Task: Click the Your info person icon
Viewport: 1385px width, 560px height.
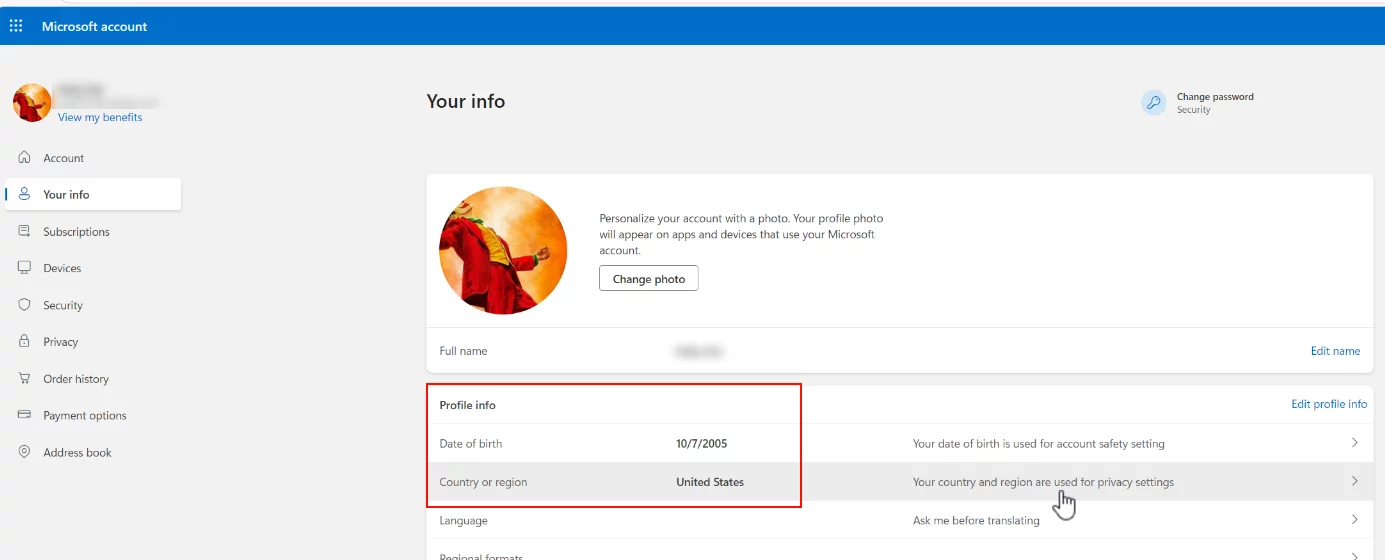Action: pyautogui.click(x=25, y=194)
